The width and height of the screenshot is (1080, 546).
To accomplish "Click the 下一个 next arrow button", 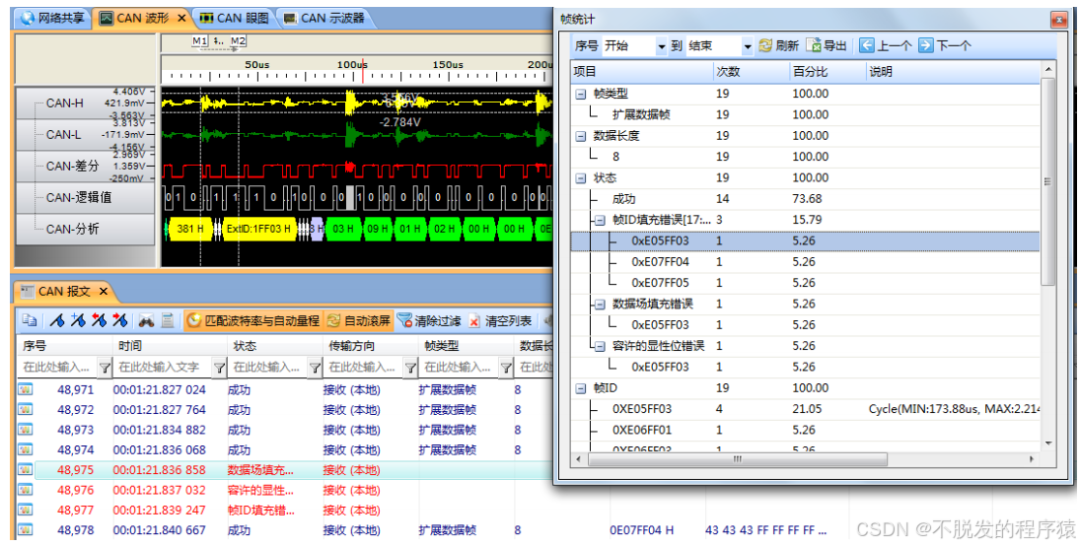I will tap(945, 46).
